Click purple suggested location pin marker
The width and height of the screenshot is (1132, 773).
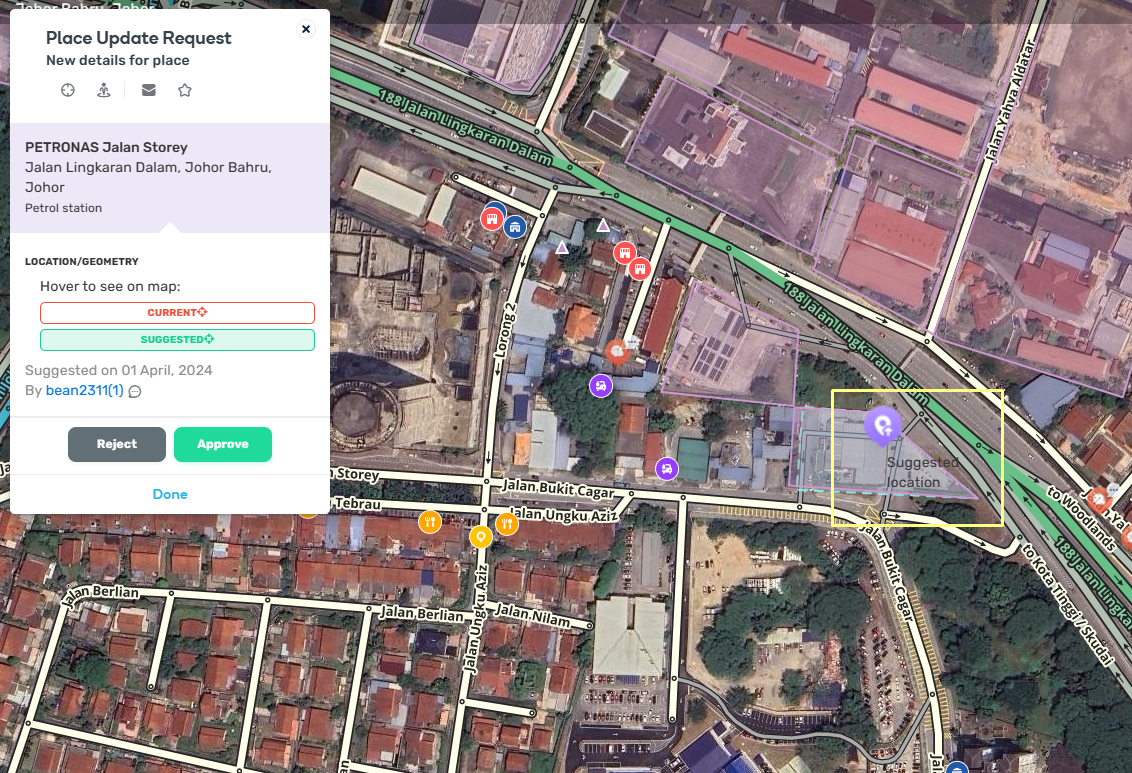(883, 426)
